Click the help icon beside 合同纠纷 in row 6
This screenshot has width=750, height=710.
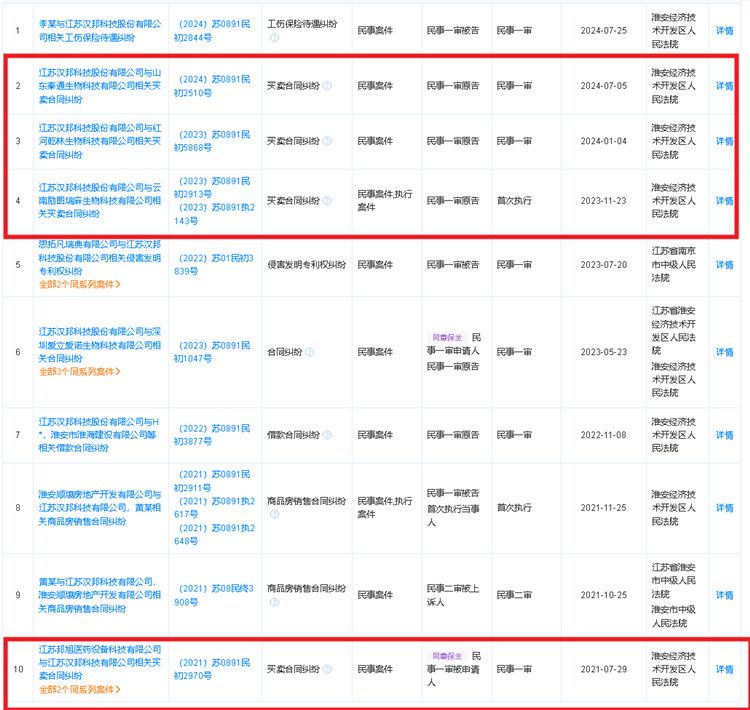click(x=309, y=352)
